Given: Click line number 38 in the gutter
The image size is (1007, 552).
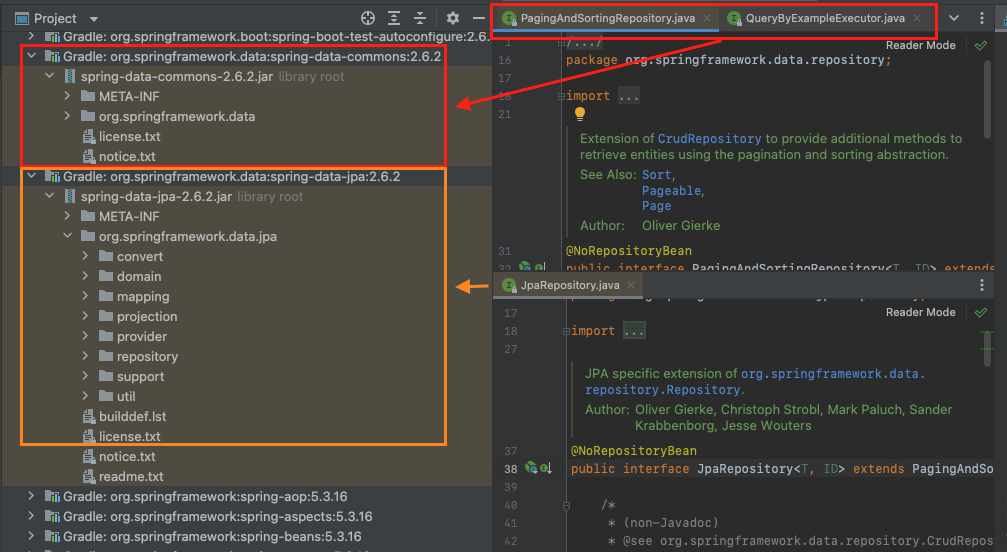Looking at the screenshot, I should pyautogui.click(x=511, y=469).
